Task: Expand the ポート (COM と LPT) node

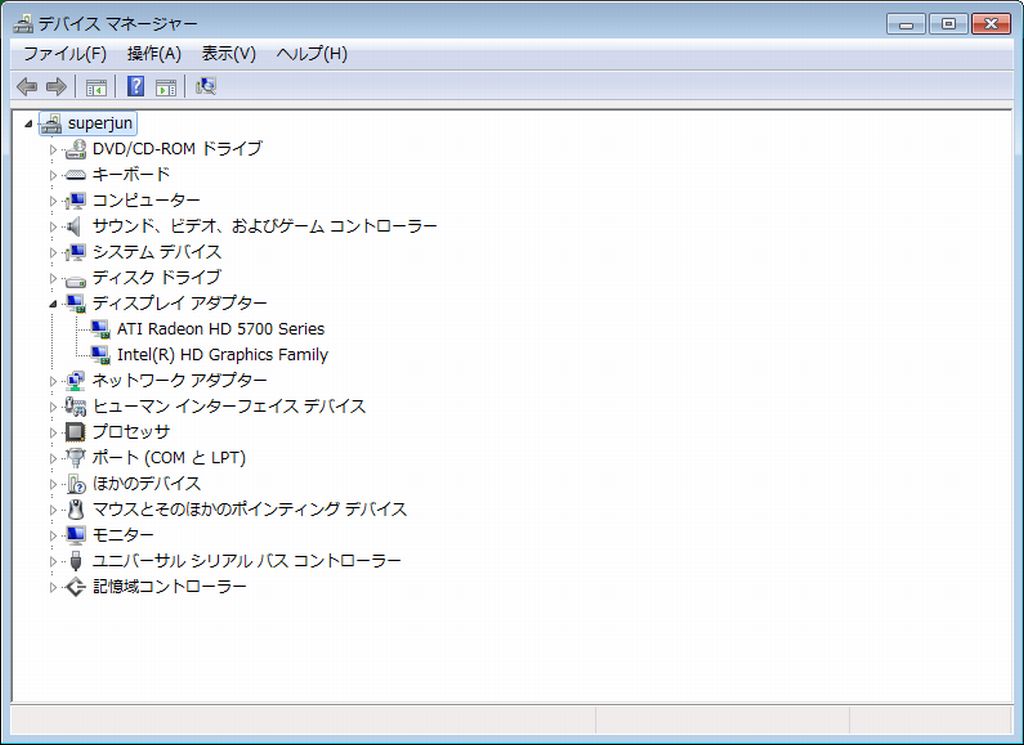Action: pos(53,458)
